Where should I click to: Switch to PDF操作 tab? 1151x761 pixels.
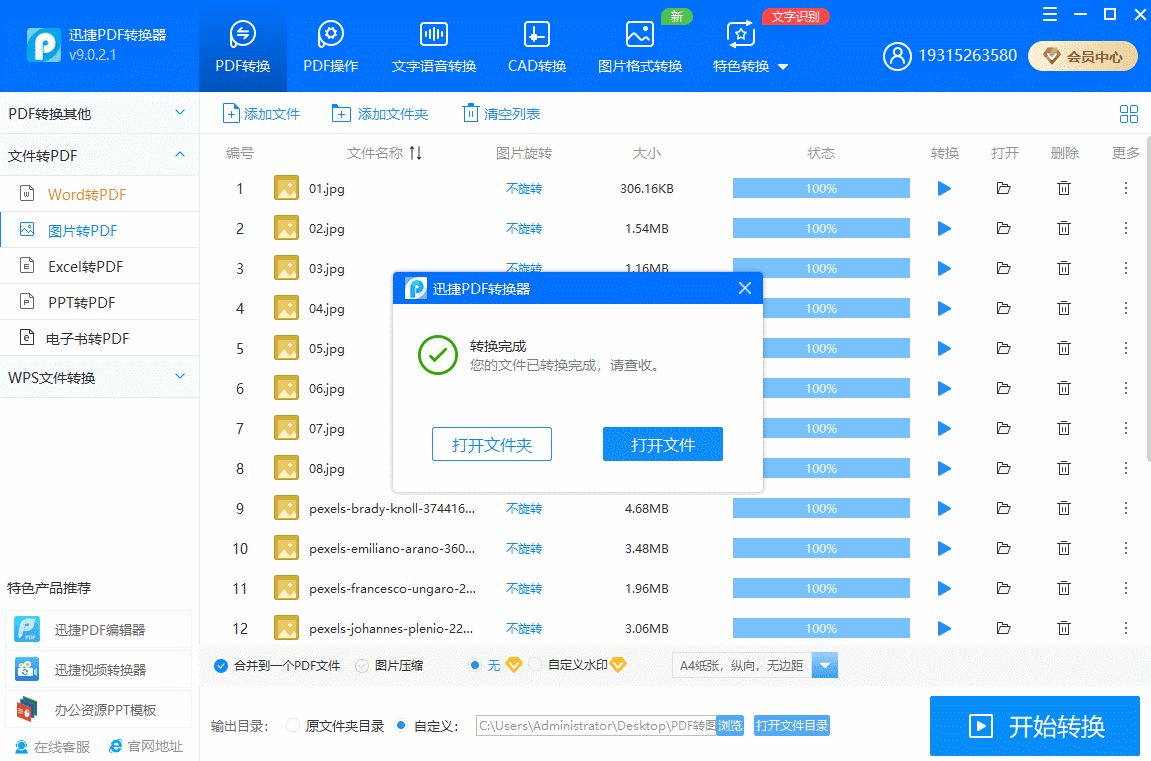point(330,47)
